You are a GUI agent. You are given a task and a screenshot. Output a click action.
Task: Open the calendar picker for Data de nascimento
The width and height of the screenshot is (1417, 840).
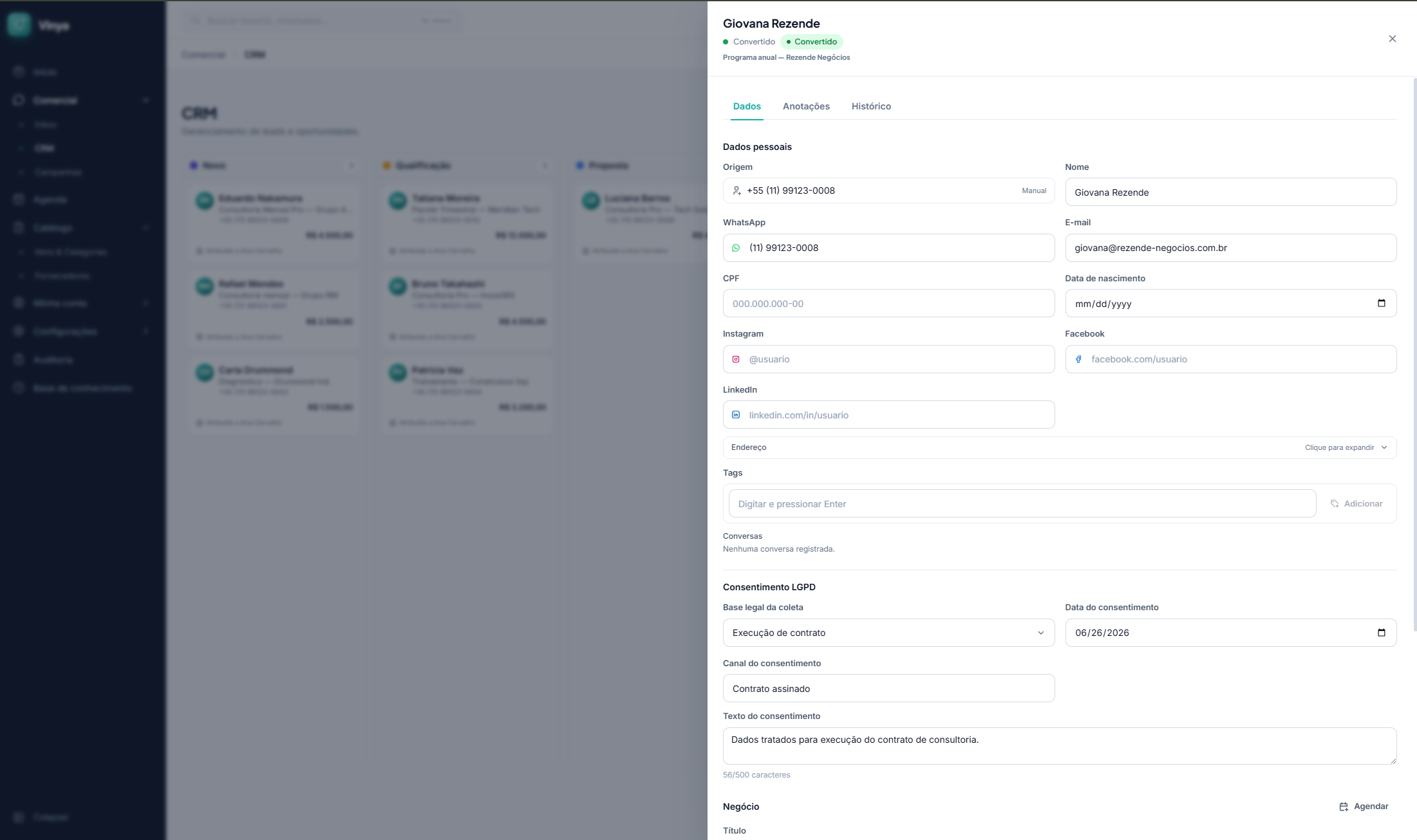(x=1381, y=303)
